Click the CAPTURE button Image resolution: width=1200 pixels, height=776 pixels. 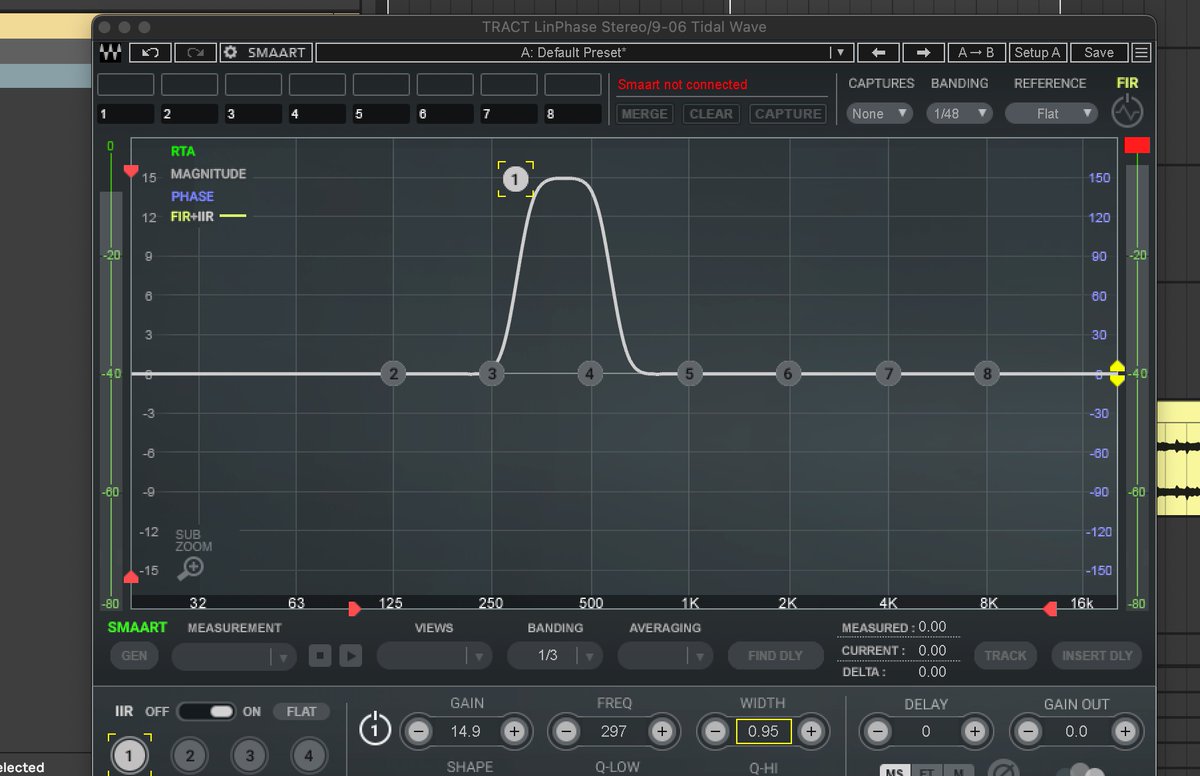[x=788, y=114]
